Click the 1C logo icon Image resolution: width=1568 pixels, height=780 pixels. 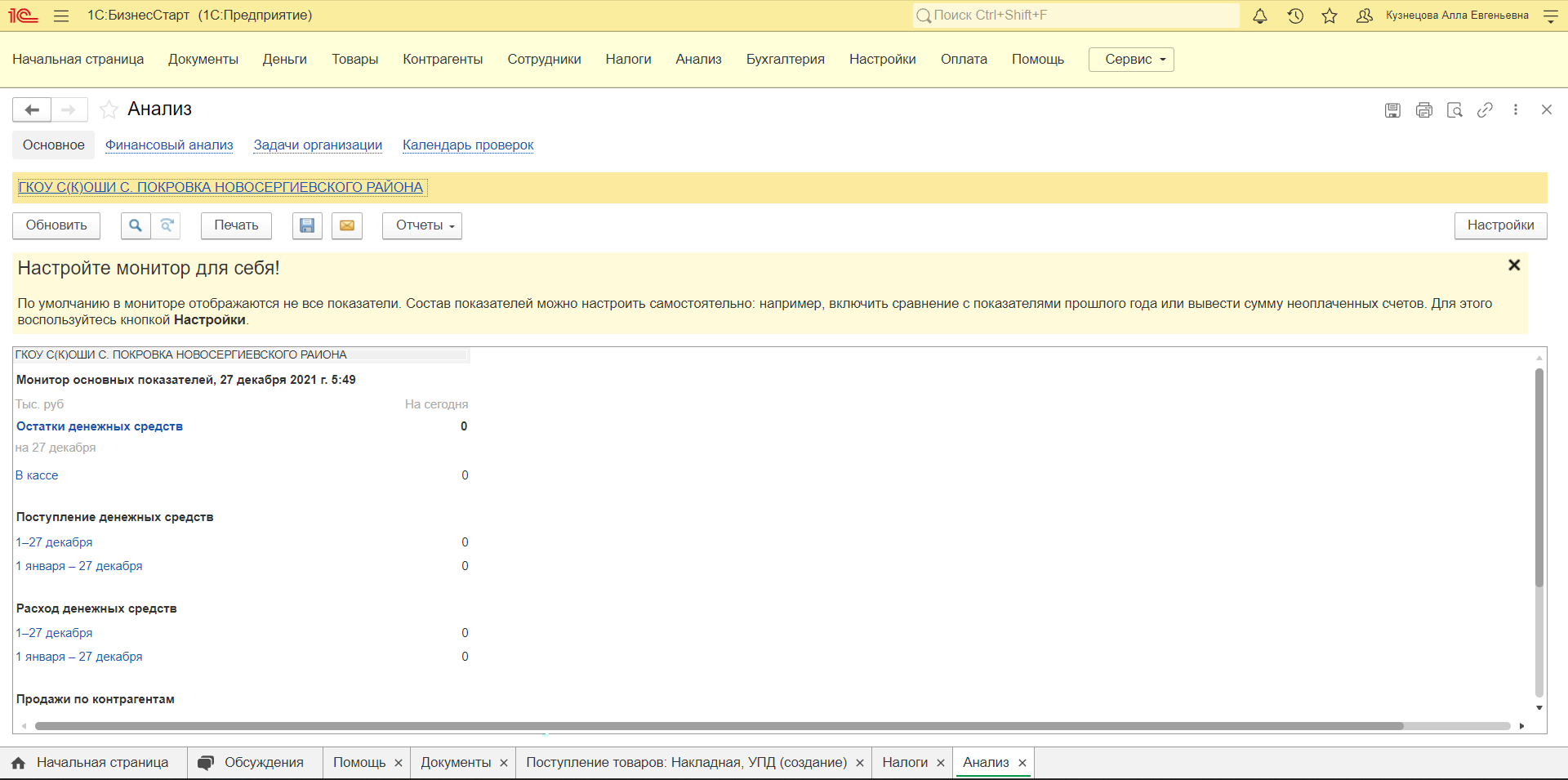(x=24, y=16)
